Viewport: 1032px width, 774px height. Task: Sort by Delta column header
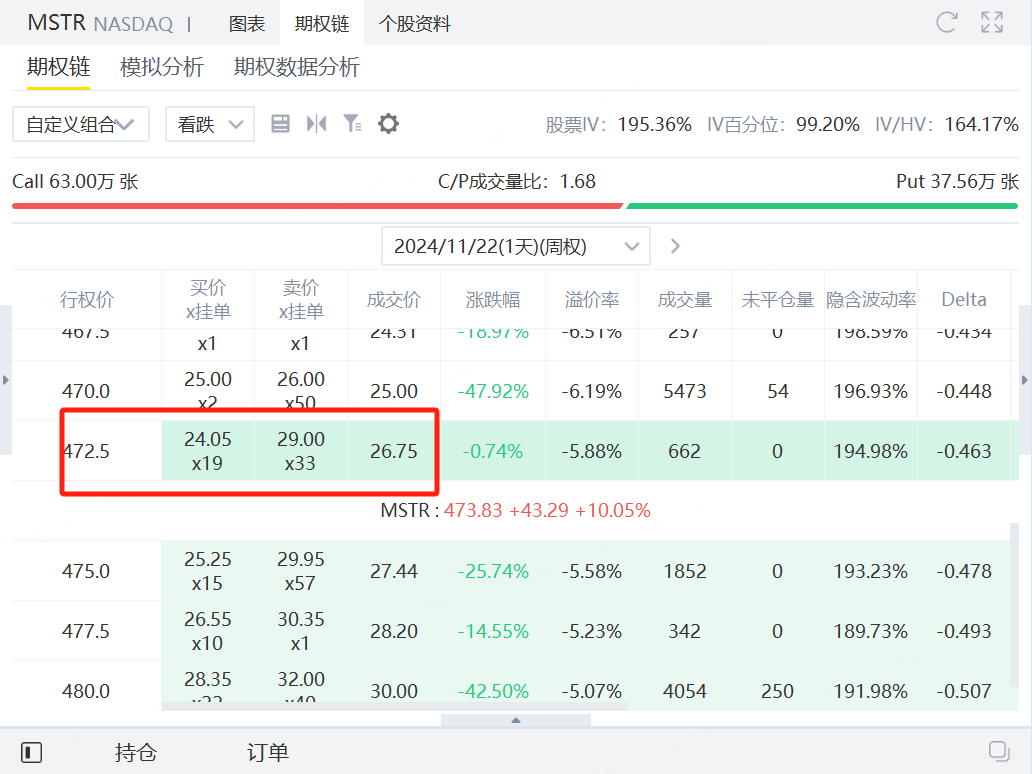coord(964,299)
